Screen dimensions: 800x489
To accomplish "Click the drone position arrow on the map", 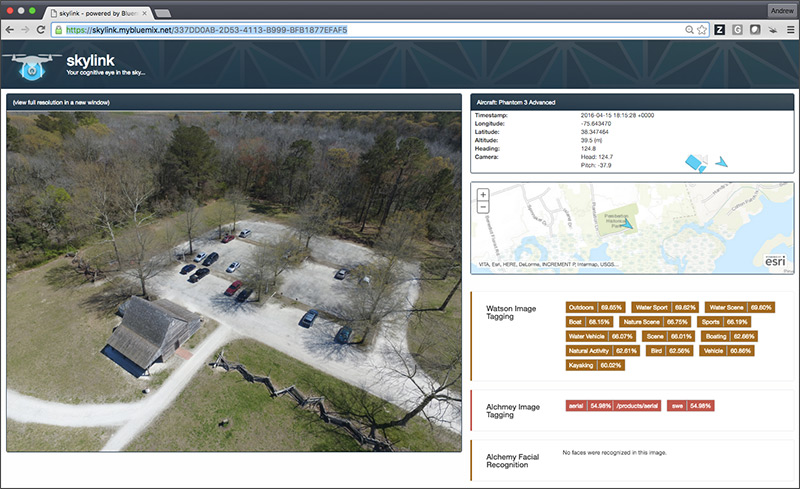I will pos(627,224).
